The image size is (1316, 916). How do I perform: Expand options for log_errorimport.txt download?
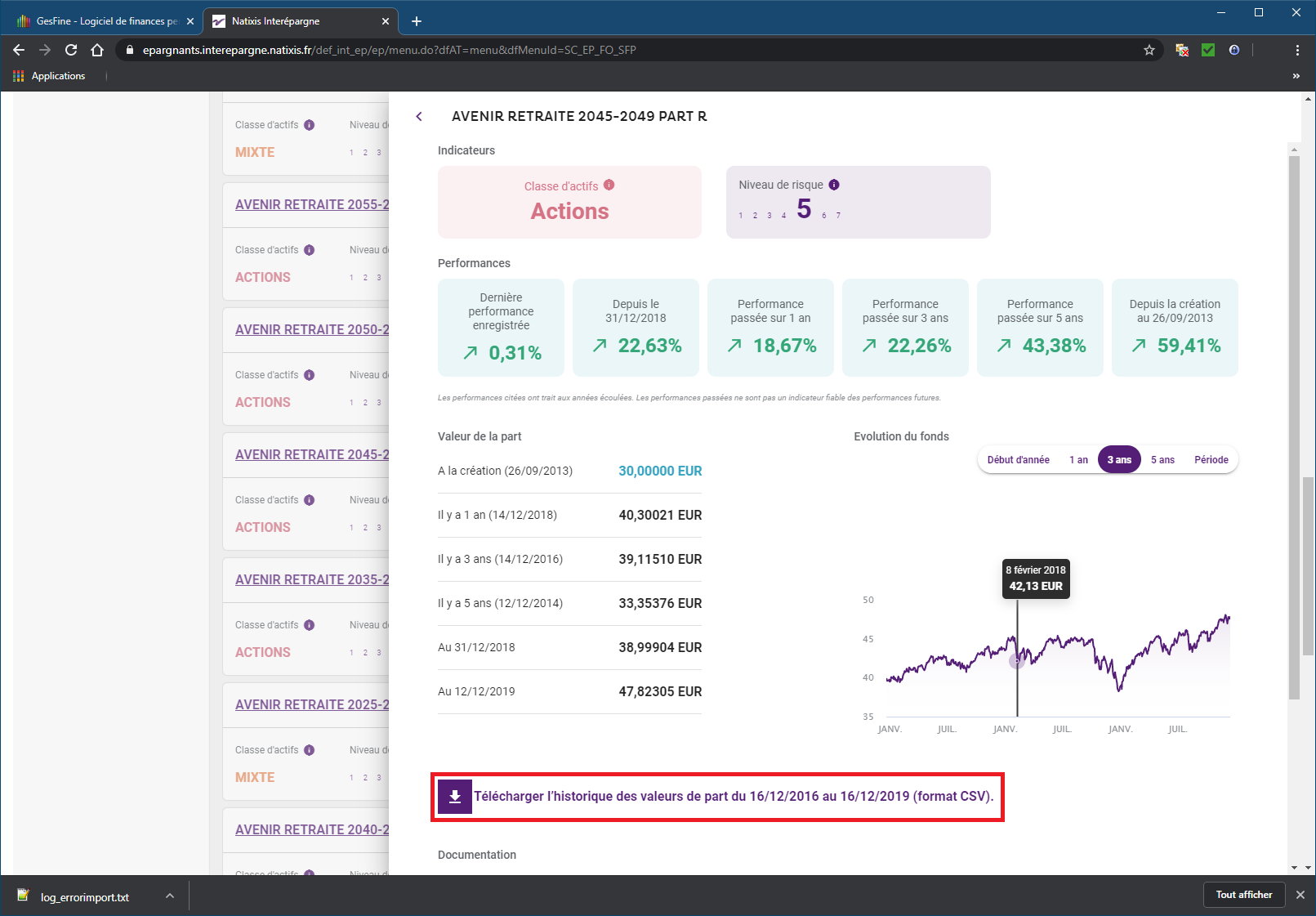(170, 896)
